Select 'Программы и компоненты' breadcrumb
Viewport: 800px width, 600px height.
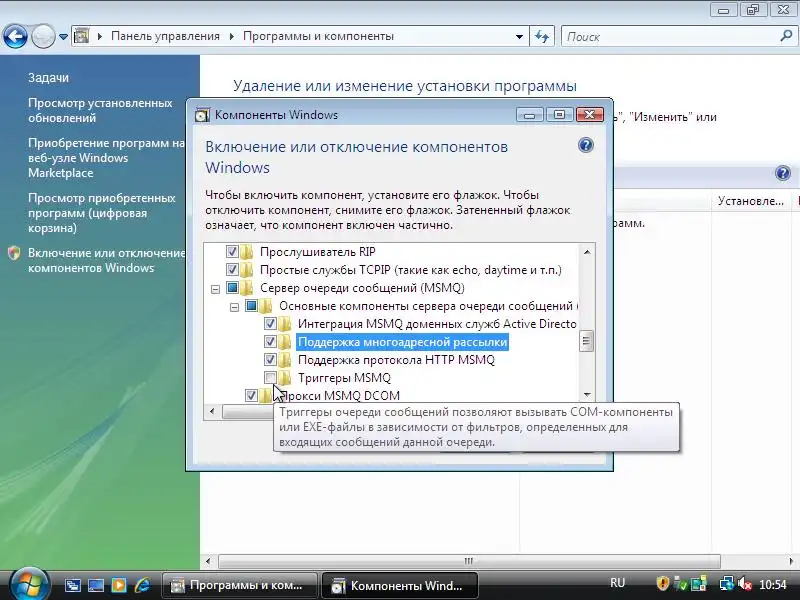point(318,36)
